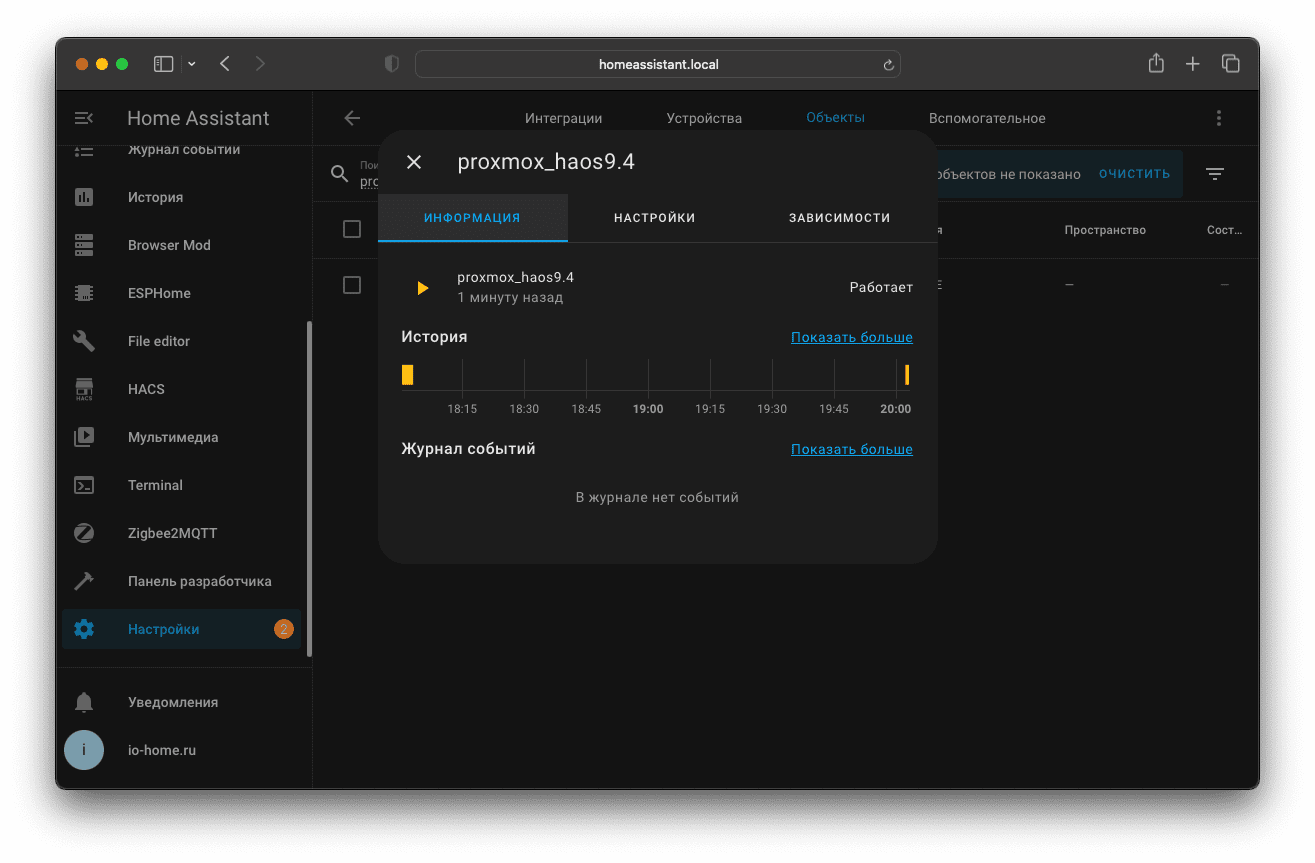Collapse the Home Assistant sidebar menu
Screen dimensions: 1315x863
point(84,118)
